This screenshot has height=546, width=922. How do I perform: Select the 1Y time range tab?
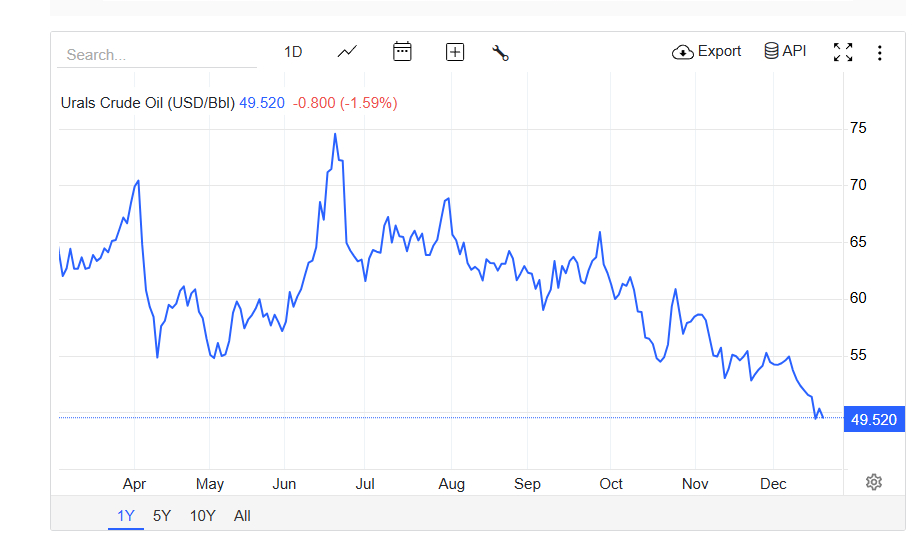(x=126, y=516)
